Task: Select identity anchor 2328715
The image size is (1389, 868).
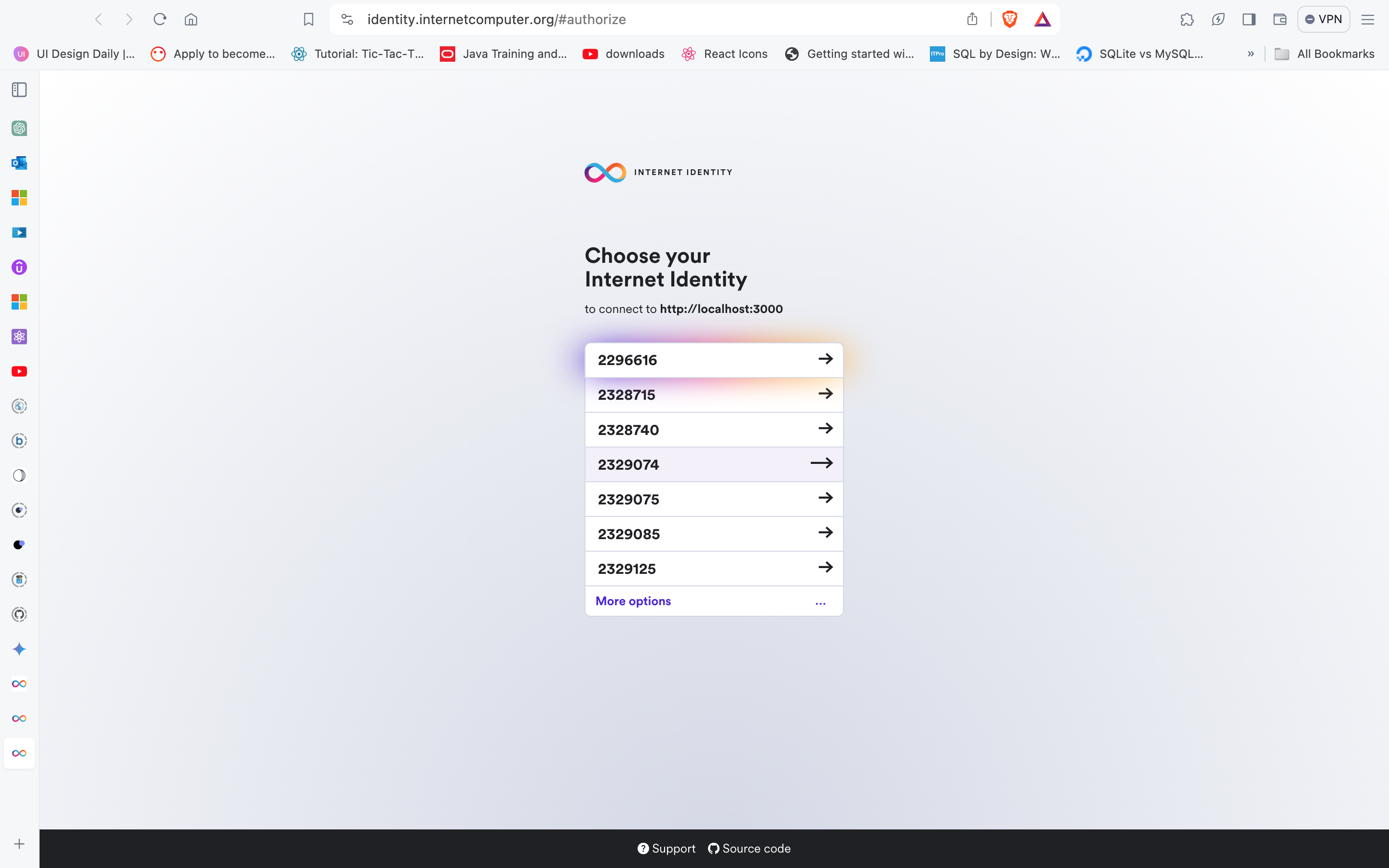Action: [x=714, y=394]
